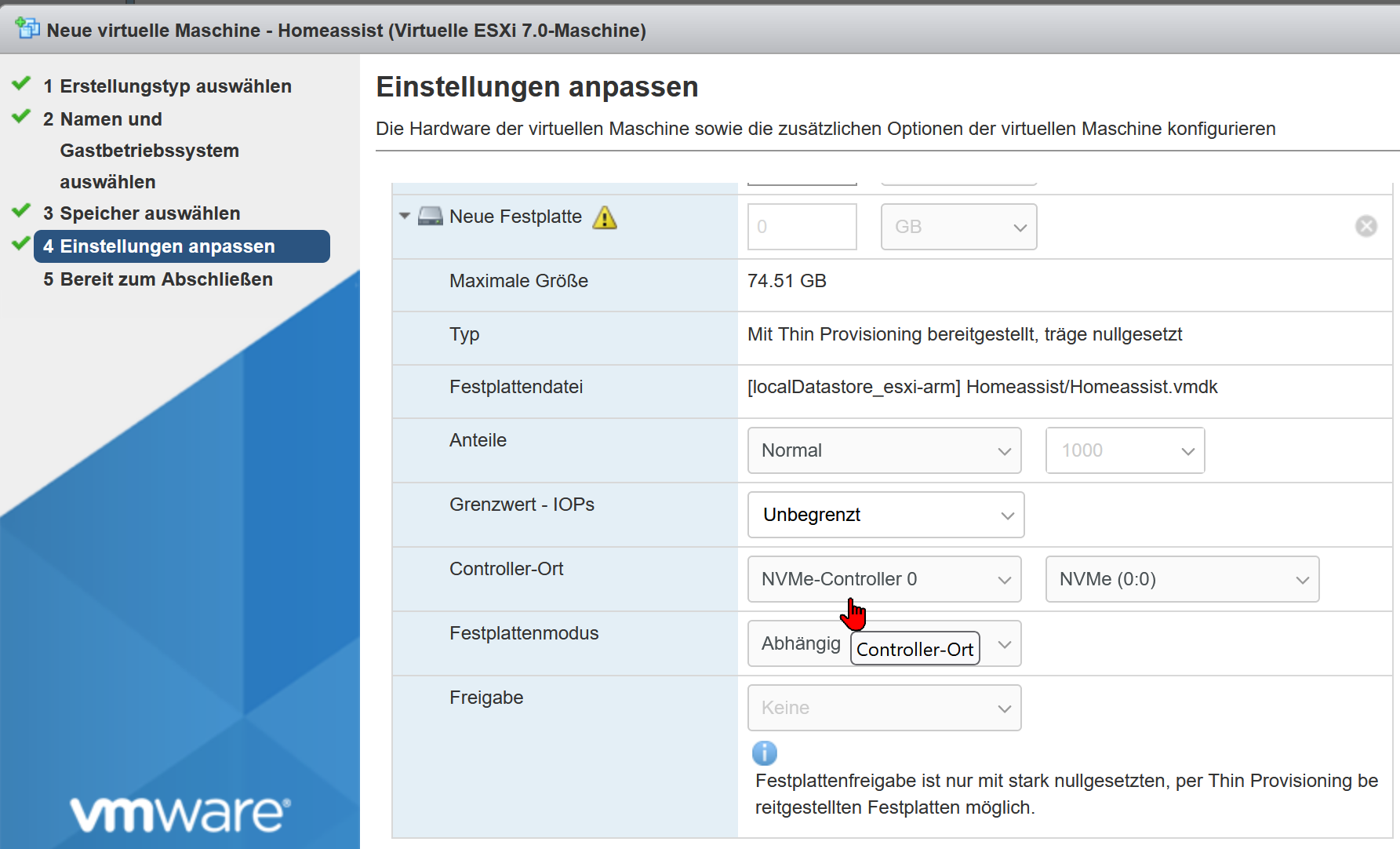1400x849 pixels.
Task: Go to step 3 Speicher auswählen
Action: [x=141, y=213]
